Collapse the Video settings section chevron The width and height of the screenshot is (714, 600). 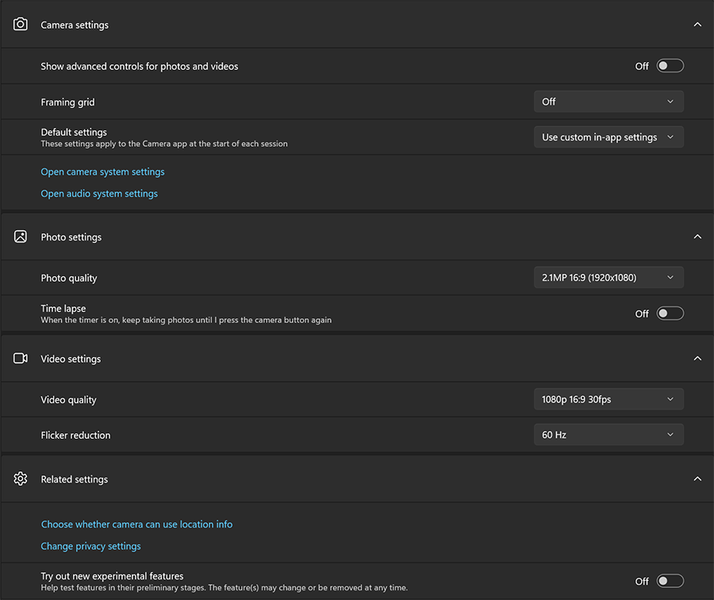pos(697,358)
